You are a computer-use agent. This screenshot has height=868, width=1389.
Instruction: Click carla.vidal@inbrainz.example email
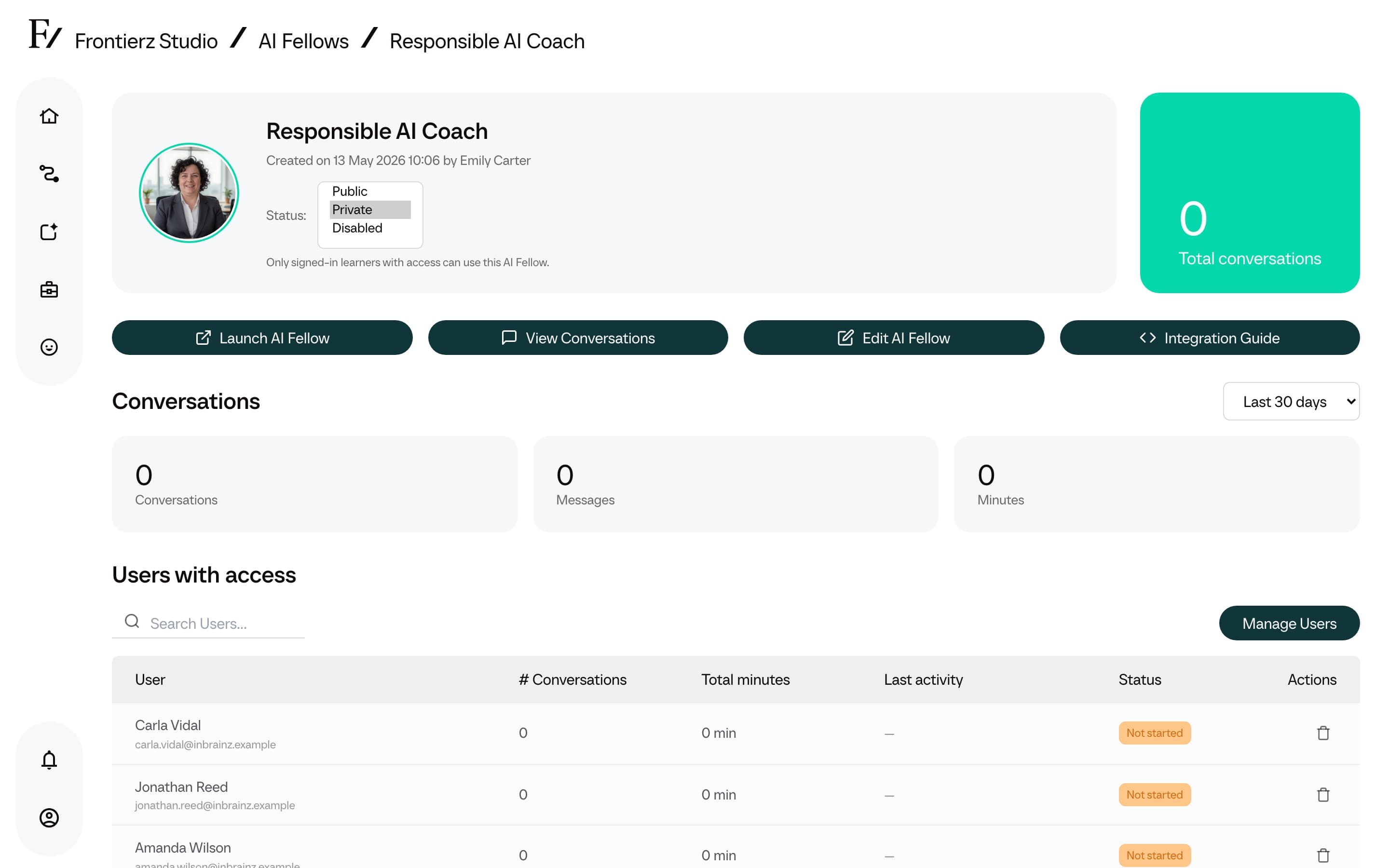click(205, 745)
